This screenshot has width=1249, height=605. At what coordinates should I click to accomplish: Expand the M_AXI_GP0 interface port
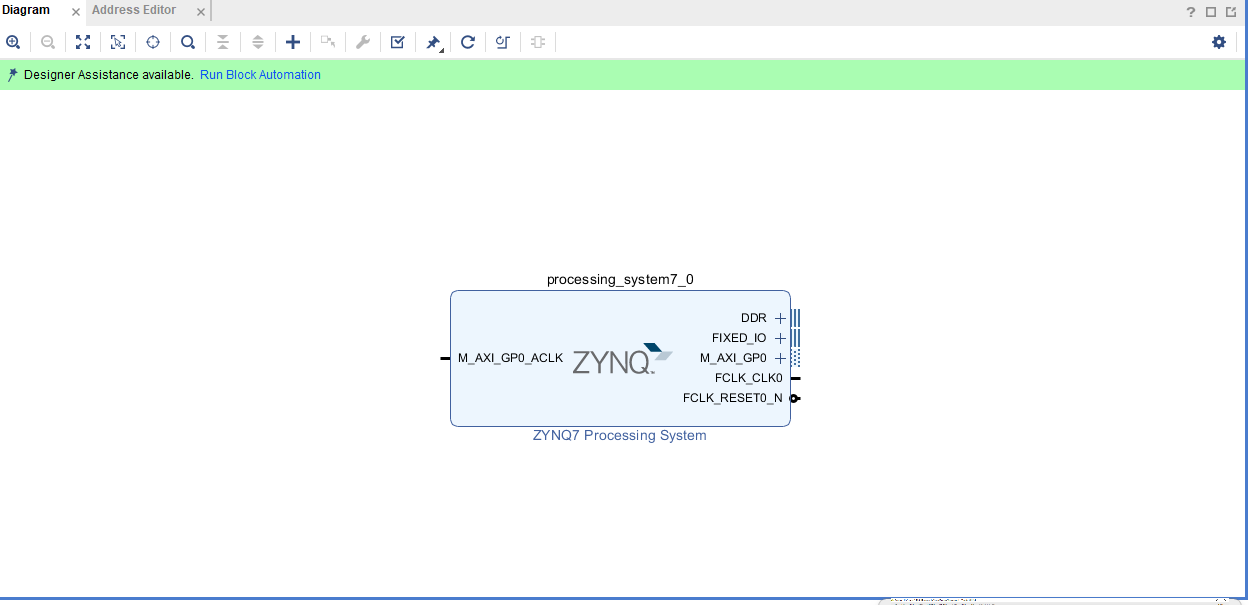pos(781,358)
